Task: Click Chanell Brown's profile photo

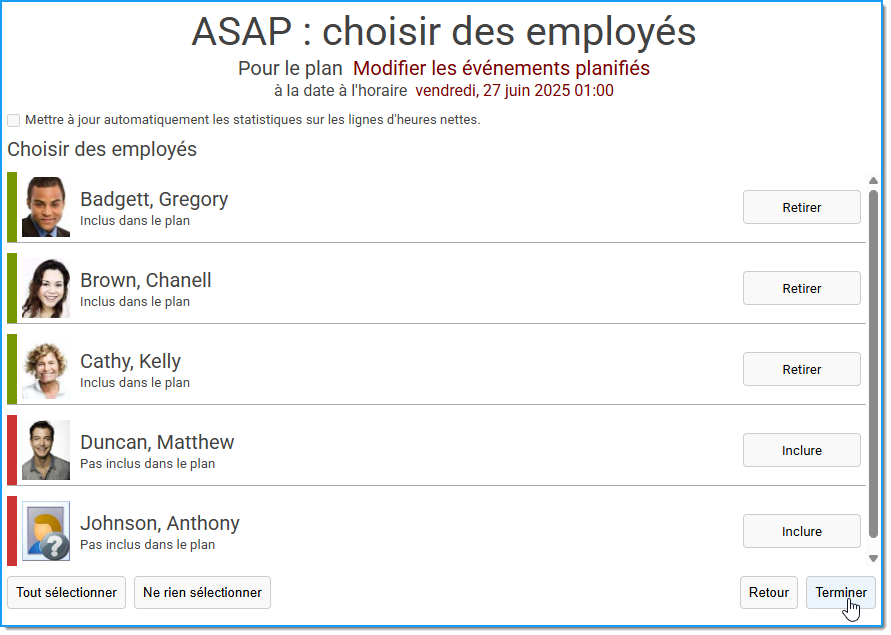Action: [x=45, y=288]
